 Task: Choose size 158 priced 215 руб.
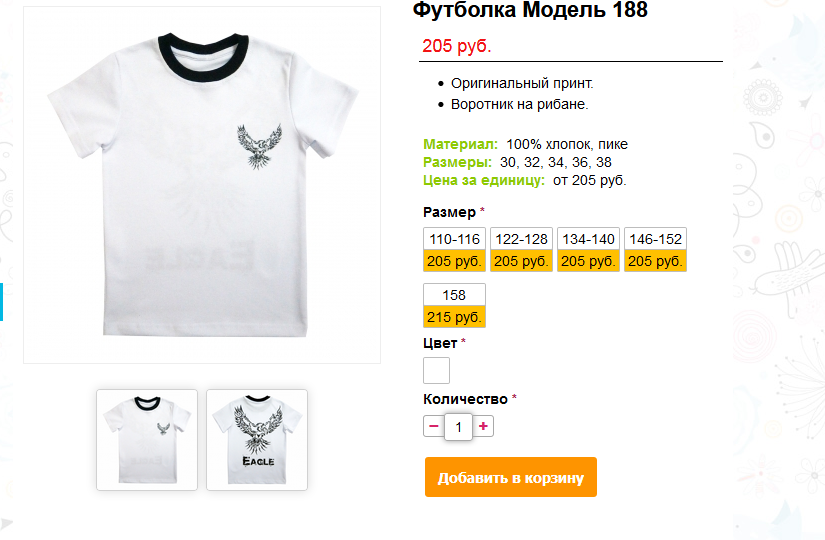pyautogui.click(x=454, y=305)
